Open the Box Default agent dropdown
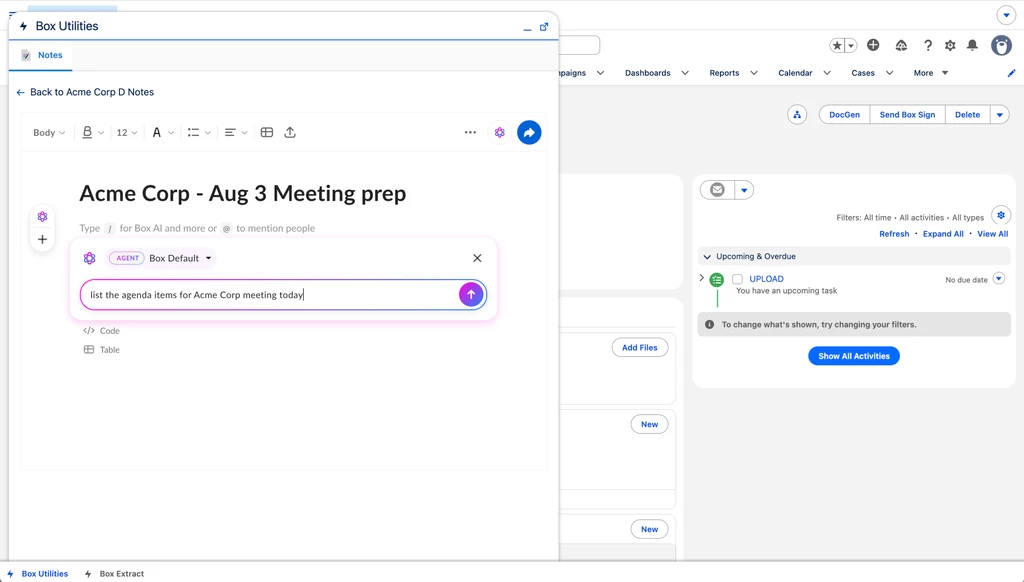 click(x=180, y=258)
